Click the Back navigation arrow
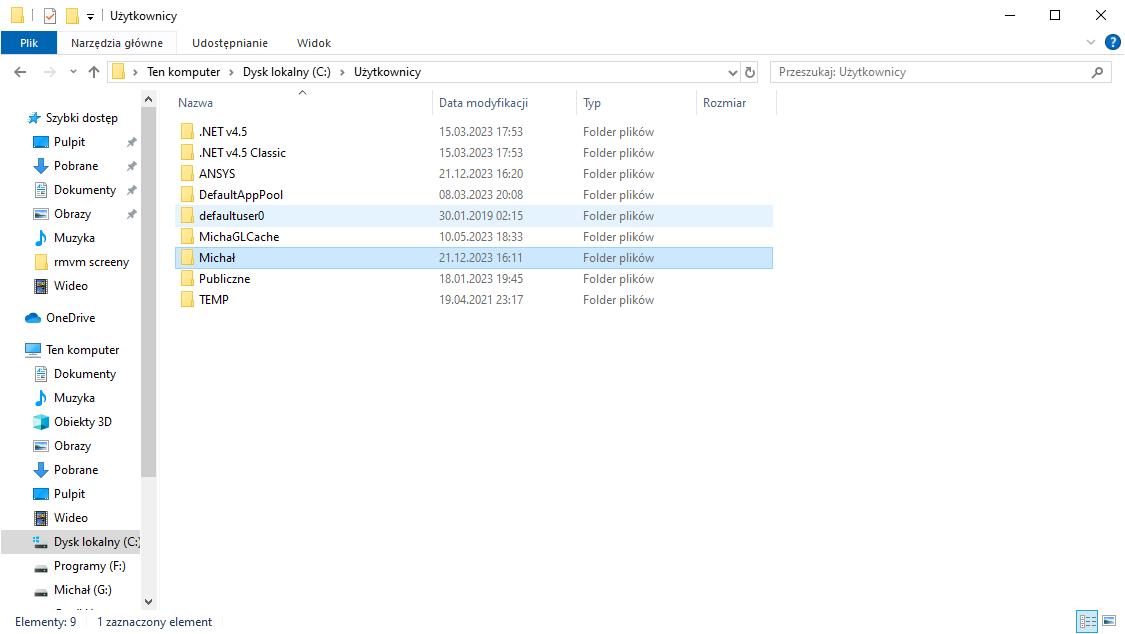 tap(21, 72)
